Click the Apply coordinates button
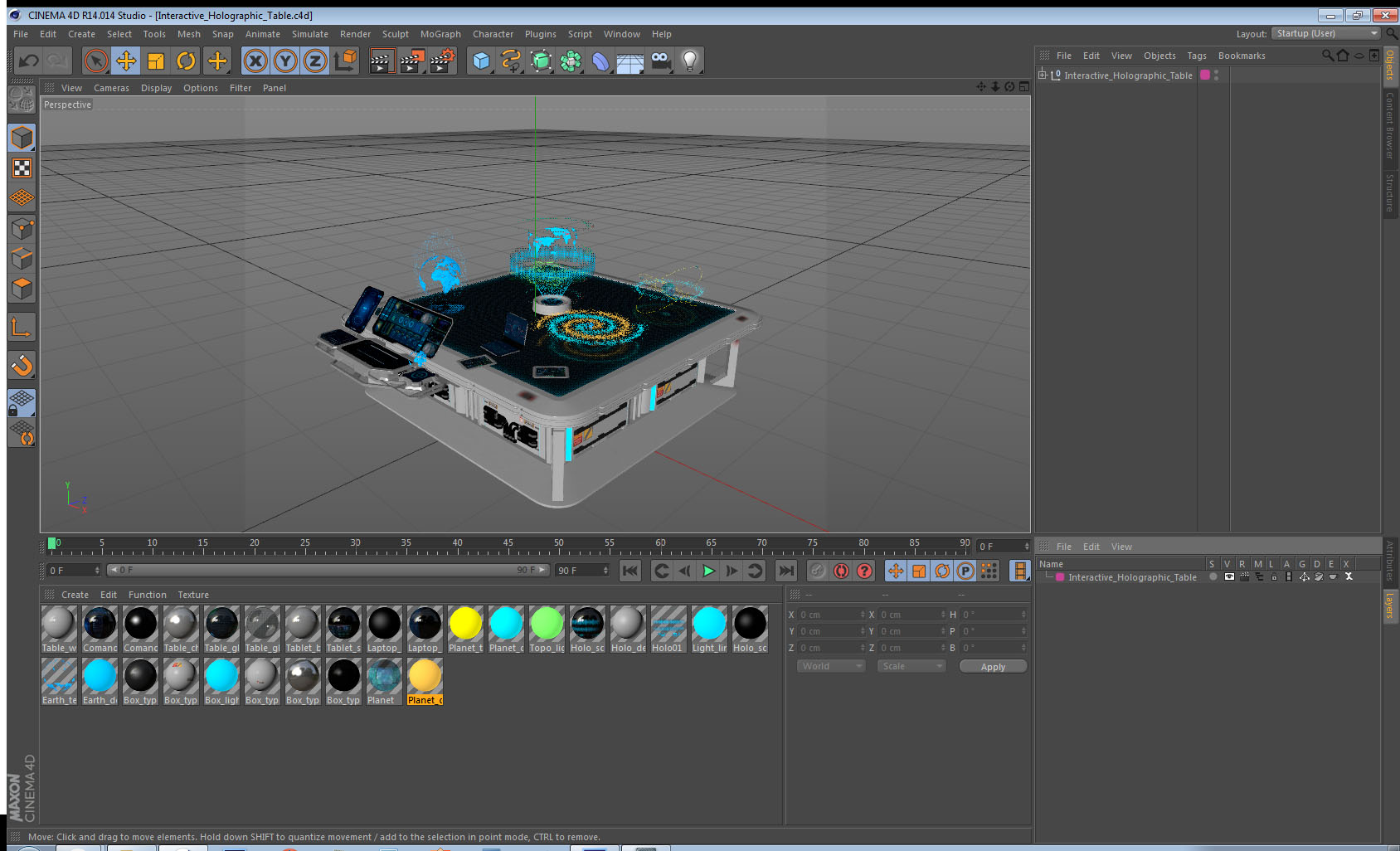1400x851 pixels. 993,667
